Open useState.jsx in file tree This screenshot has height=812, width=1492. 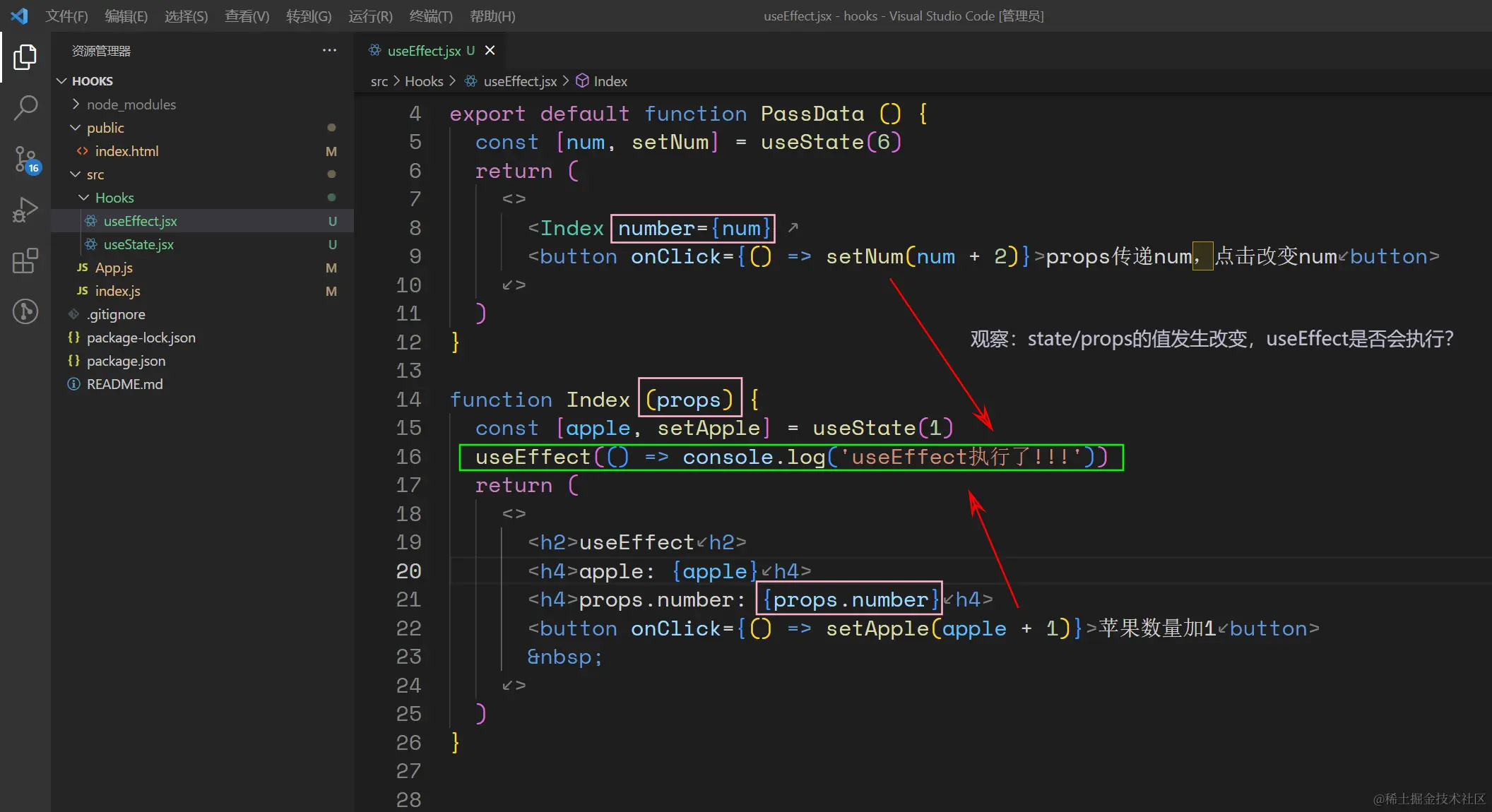[x=138, y=244]
